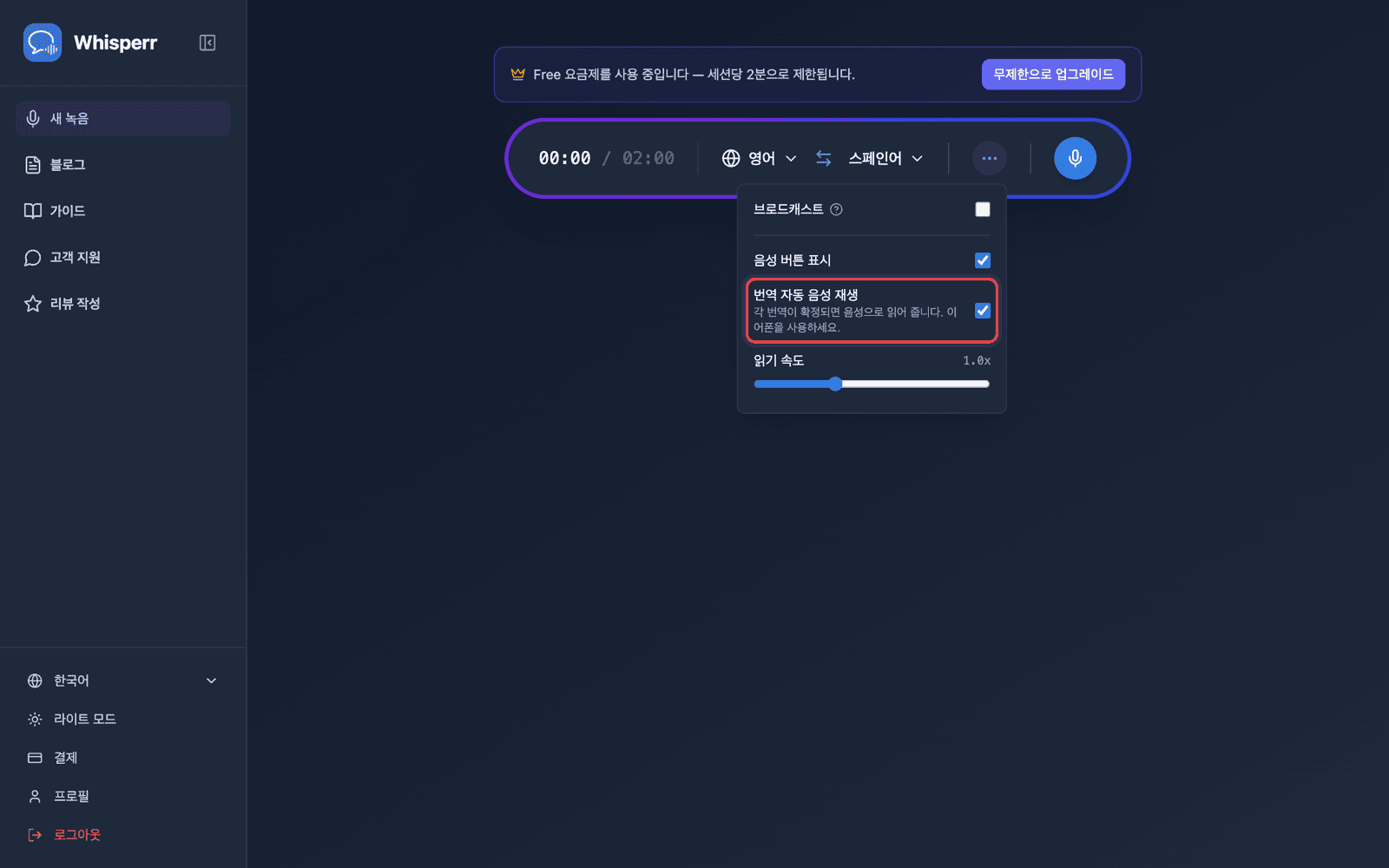The width and height of the screenshot is (1389, 868).
Task: Click the three-dot more options button
Action: (989, 158)
